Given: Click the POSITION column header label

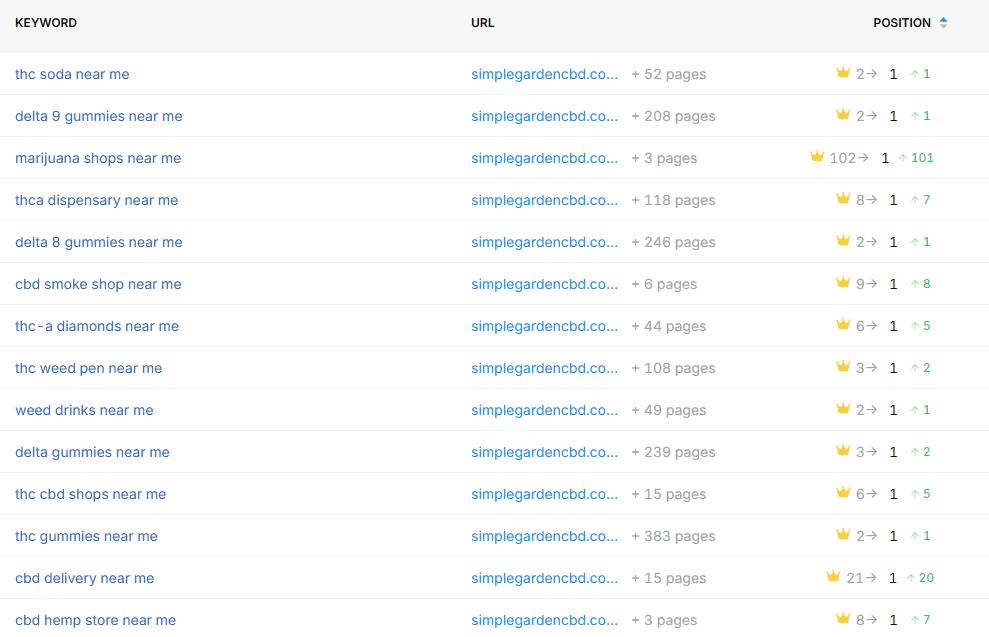Looking at the screenshot, I should pyautogui.click(x=902, y=23).
